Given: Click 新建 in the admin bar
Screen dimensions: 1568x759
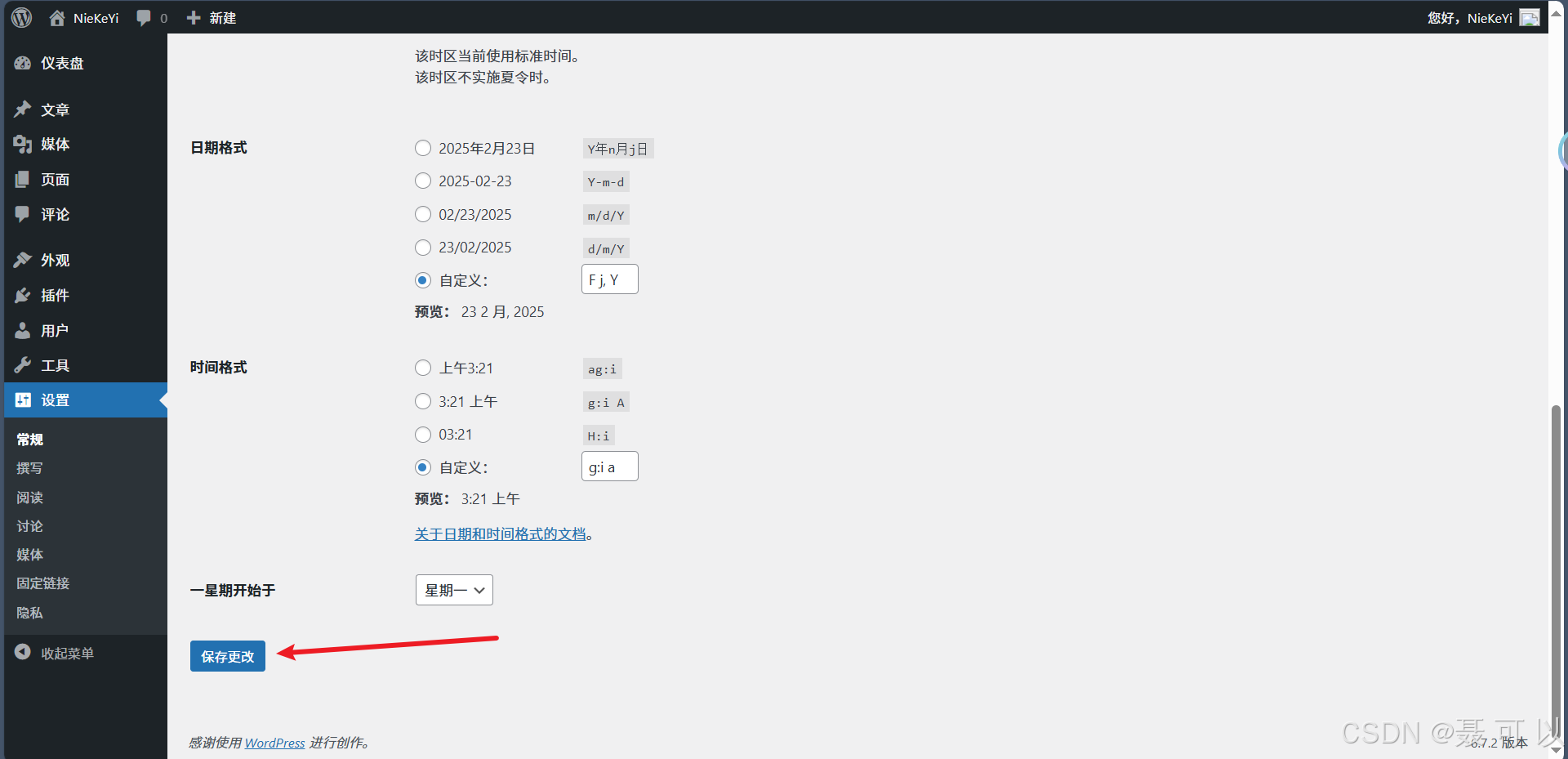Looking at the screenshot, I should 223,18.
